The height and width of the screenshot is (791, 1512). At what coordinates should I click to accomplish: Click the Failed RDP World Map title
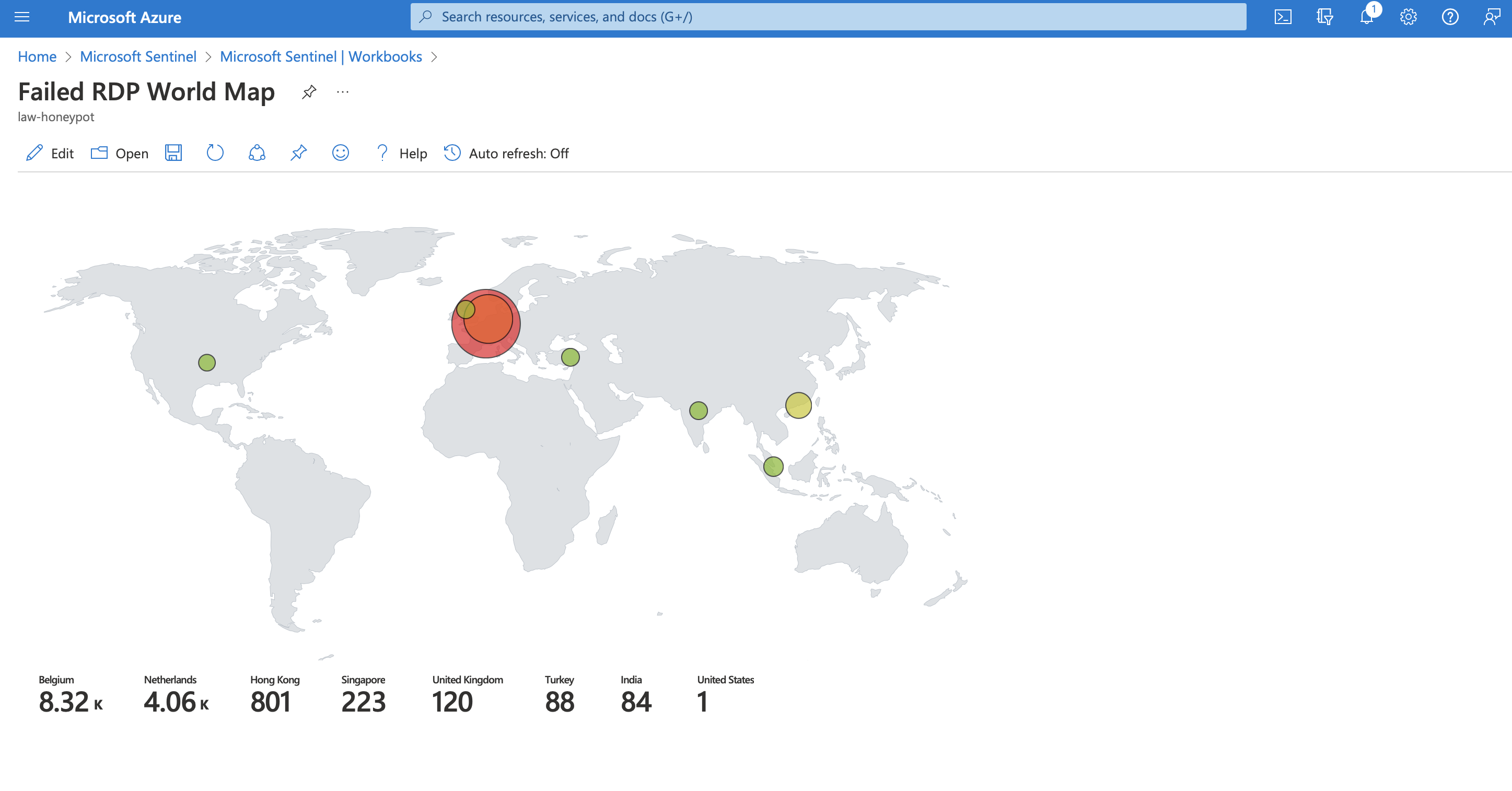click(146, 91)
